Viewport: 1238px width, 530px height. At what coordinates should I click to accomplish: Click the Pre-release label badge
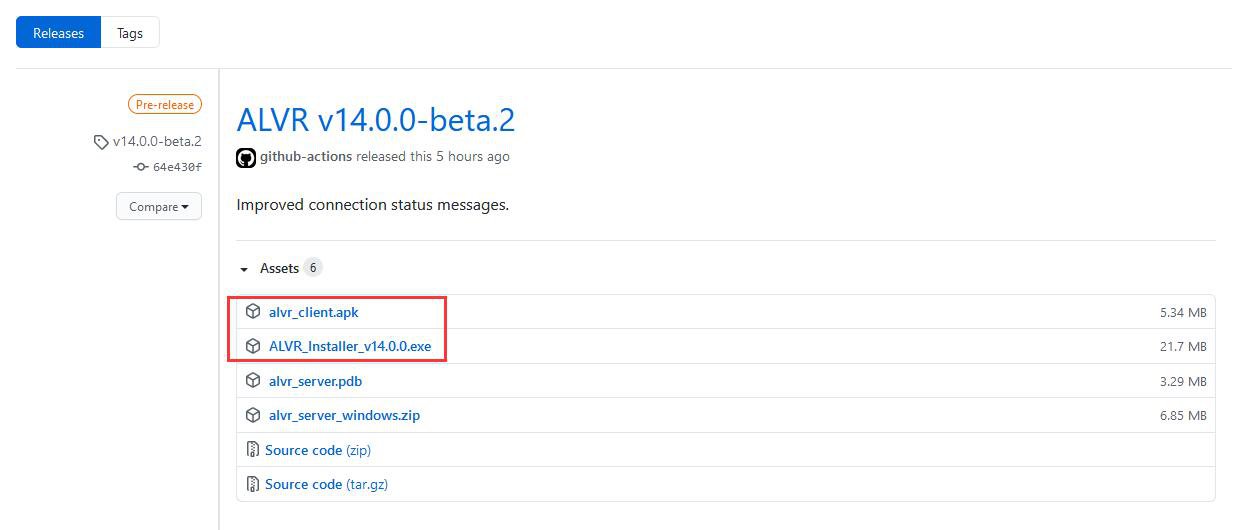click(x=165, y=104)
